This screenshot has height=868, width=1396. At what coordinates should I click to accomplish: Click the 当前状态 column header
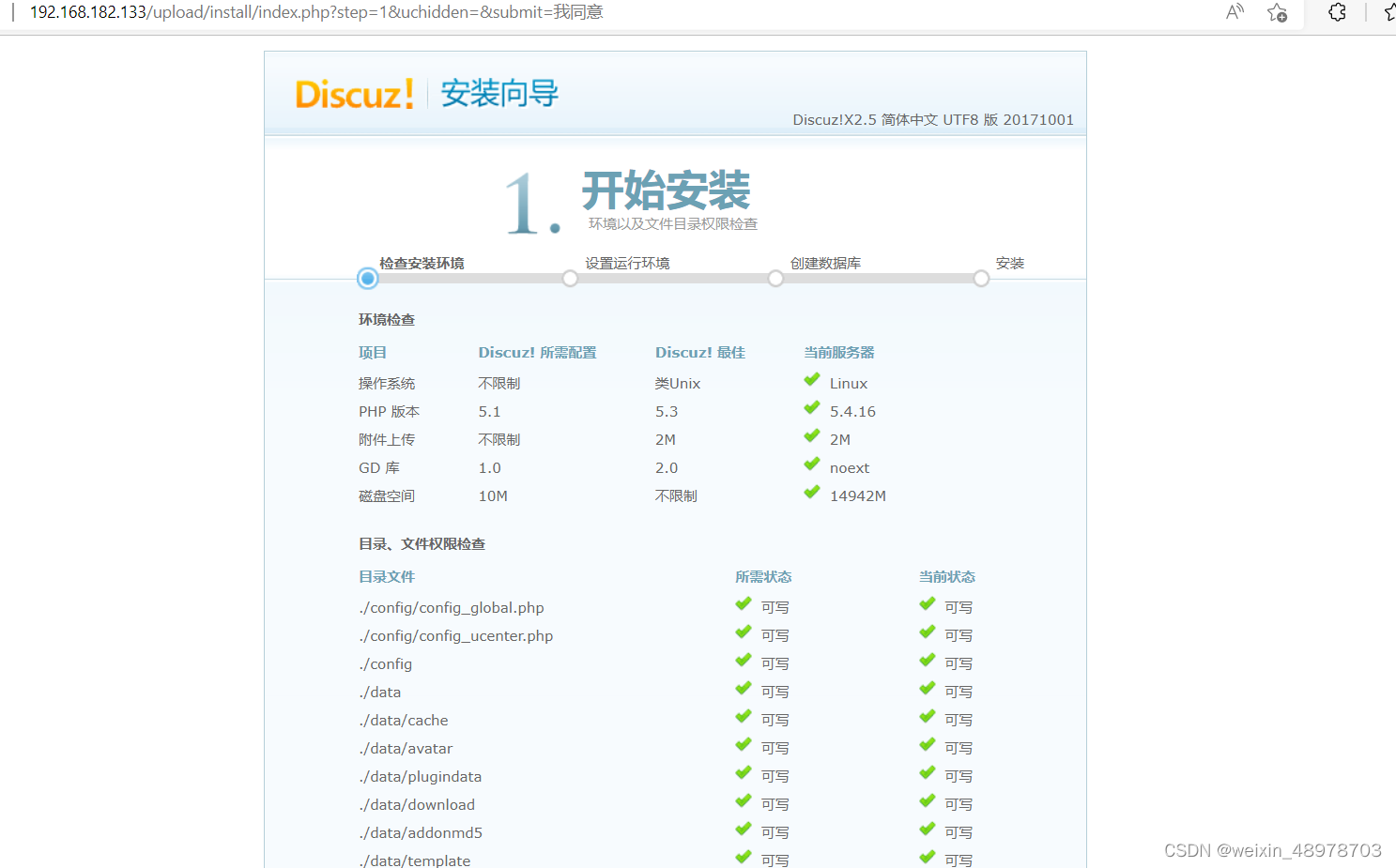947,577
